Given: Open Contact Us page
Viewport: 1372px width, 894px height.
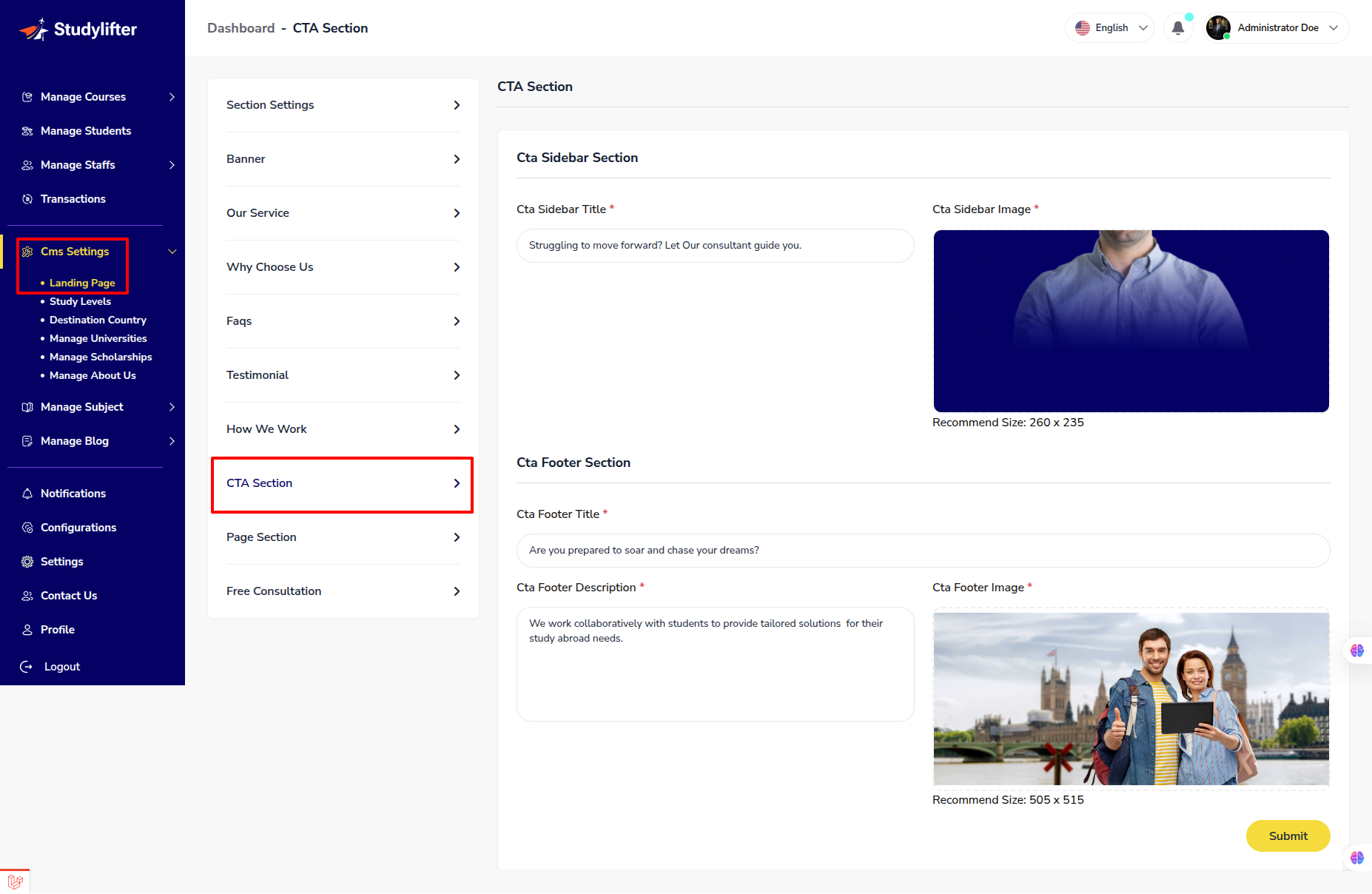Looking at the screenshot, I should tap(69, 596).
